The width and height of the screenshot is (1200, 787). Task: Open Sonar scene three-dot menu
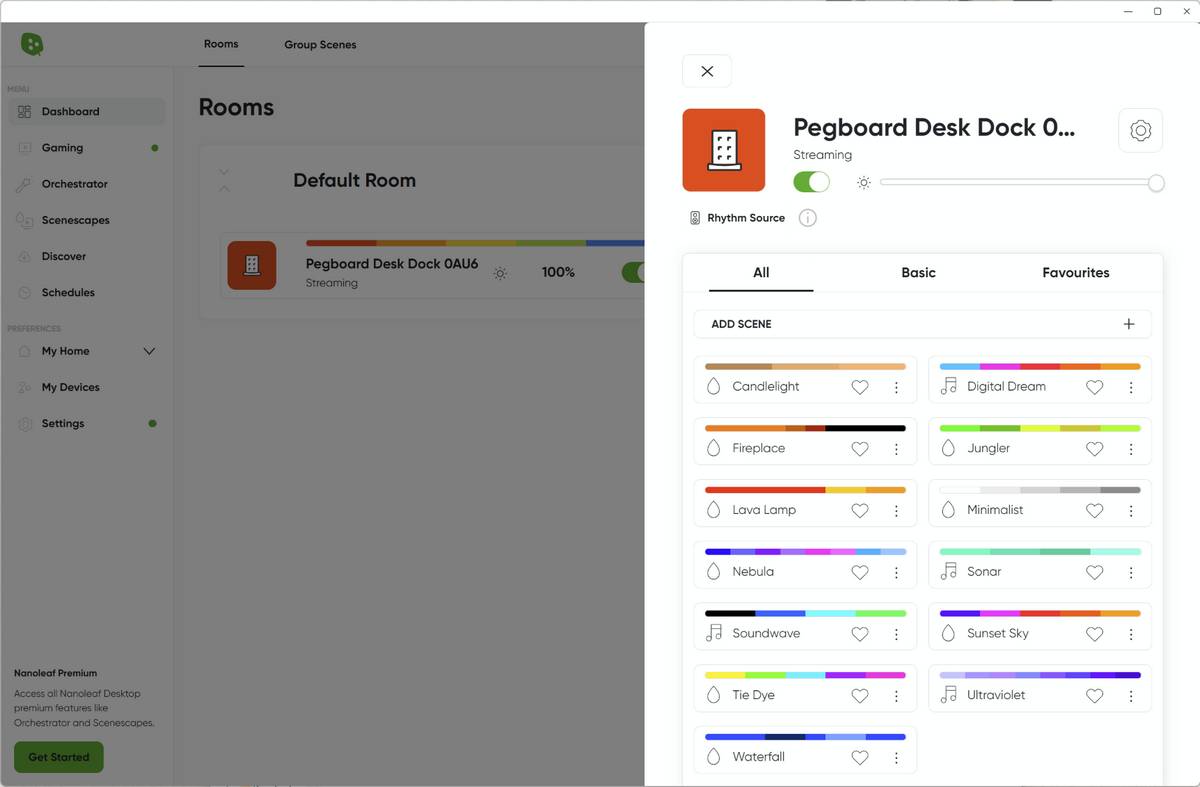point(1131,572)
